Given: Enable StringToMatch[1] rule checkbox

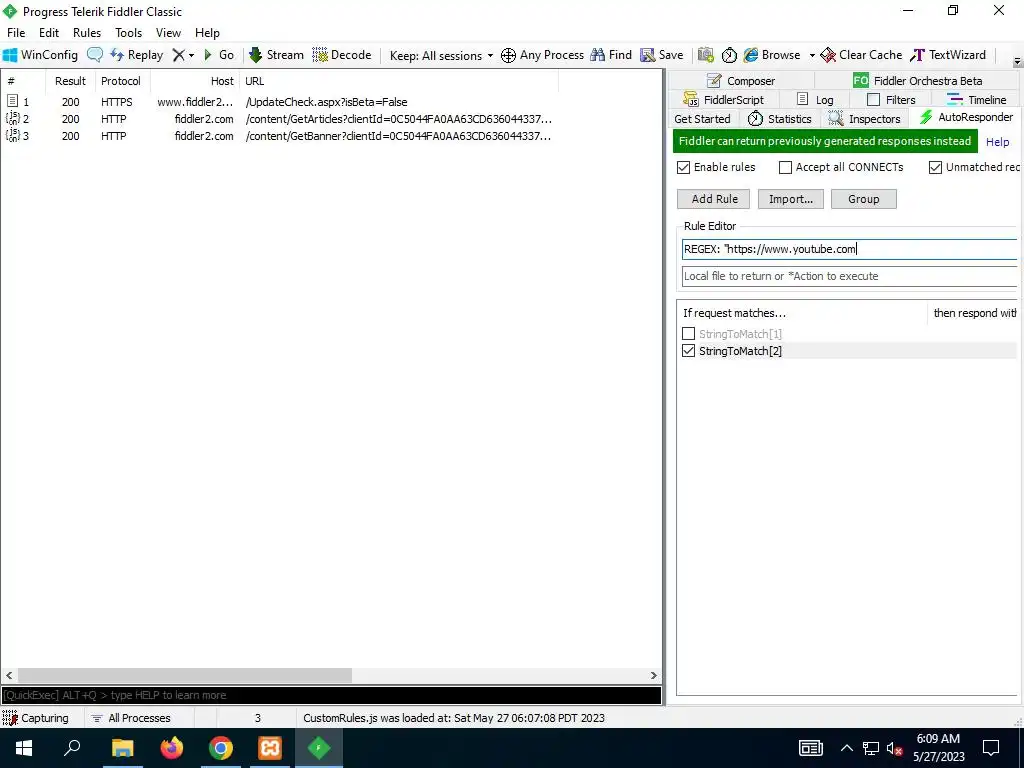Looking at the screenshot, I should click(688, 334).
